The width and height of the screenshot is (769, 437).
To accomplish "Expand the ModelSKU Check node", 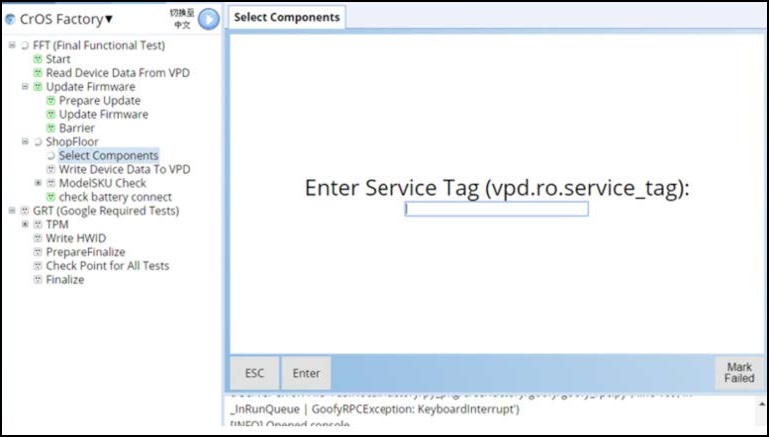I will tap(38, 183).
